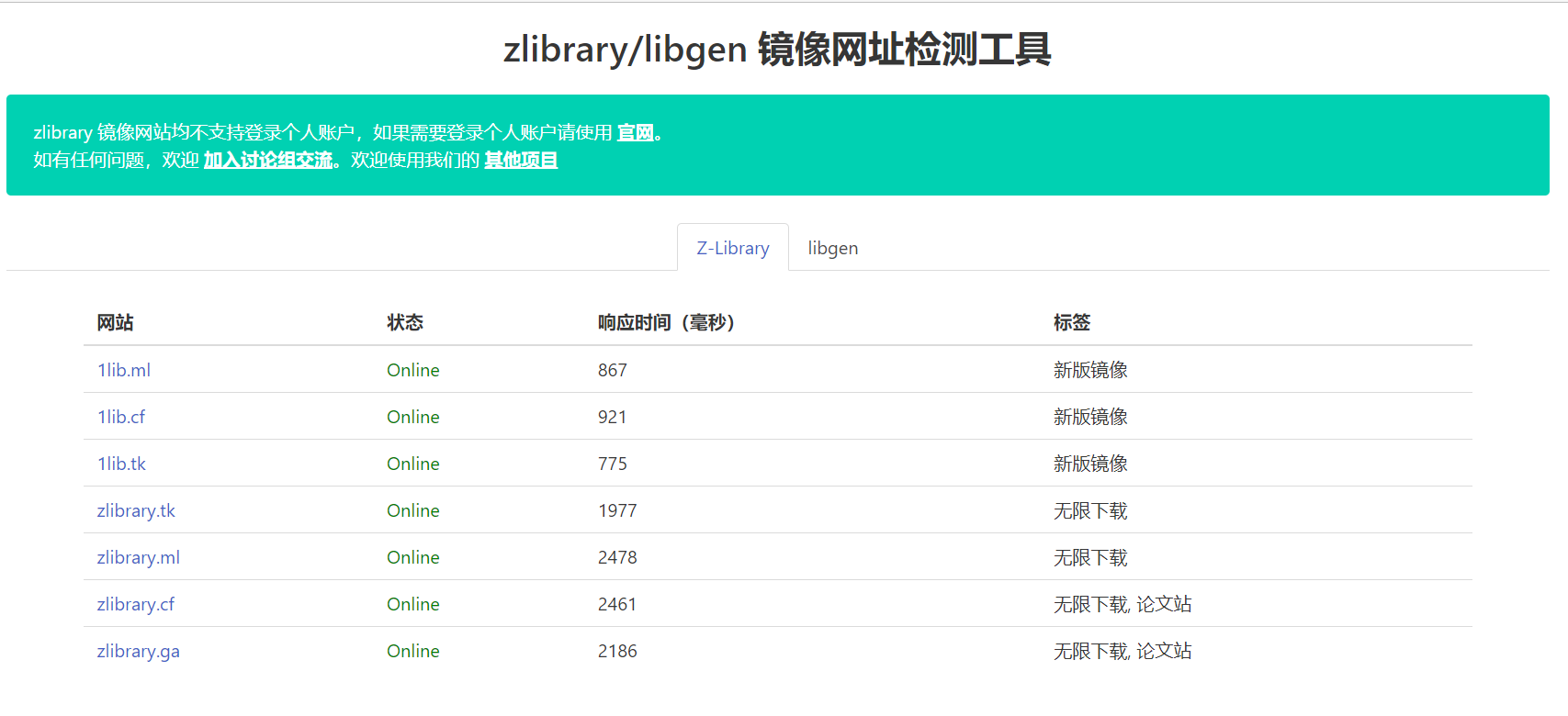Screen dimensions: 1568x716
Task: Click the response time value 775
Action: click(x=613, y=464)
